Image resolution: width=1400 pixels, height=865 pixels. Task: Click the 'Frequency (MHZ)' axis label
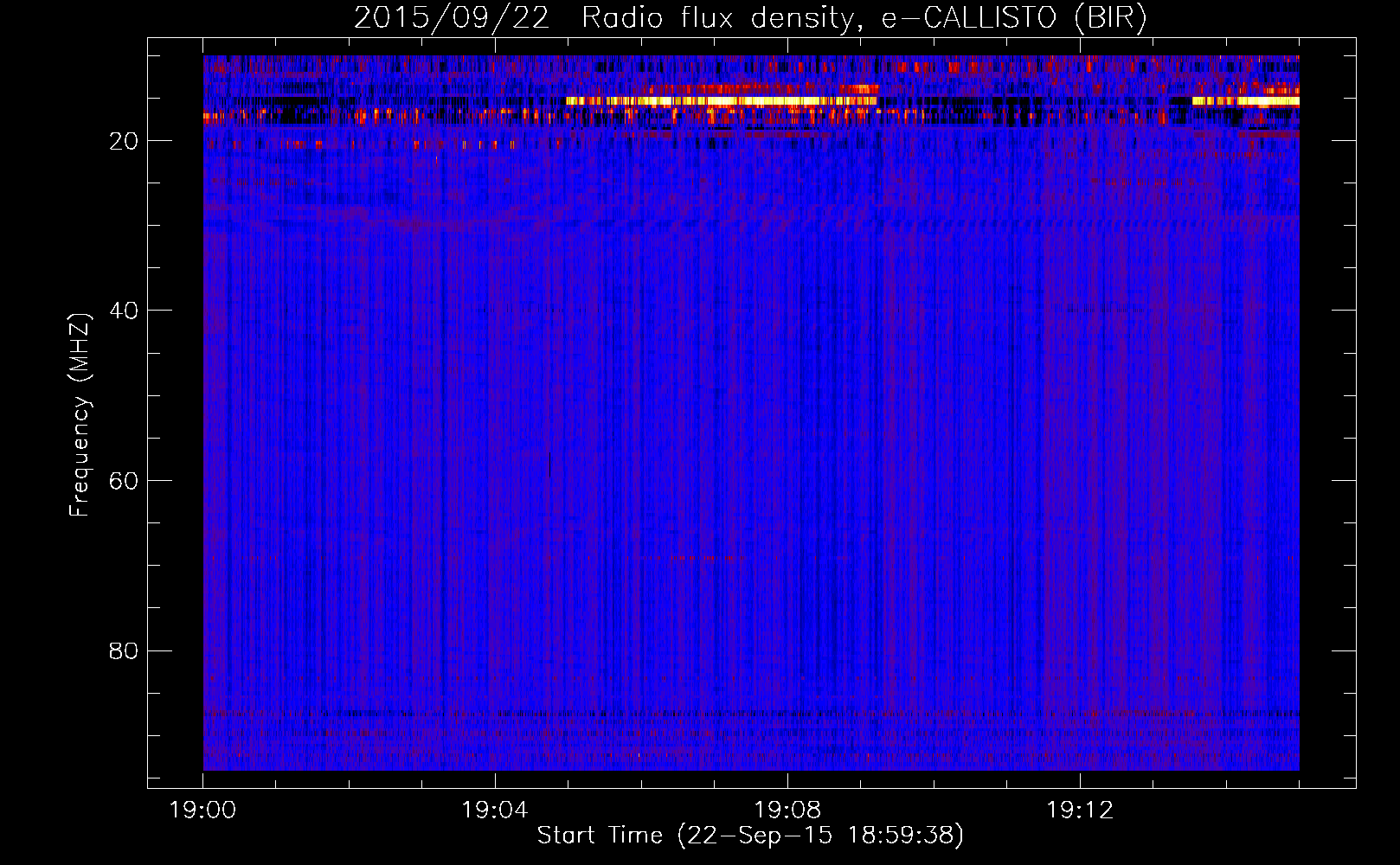point(80,414)
